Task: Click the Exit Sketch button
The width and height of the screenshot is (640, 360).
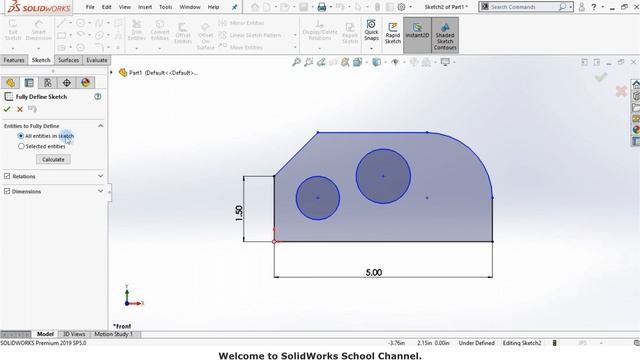Action: [13, 30]
